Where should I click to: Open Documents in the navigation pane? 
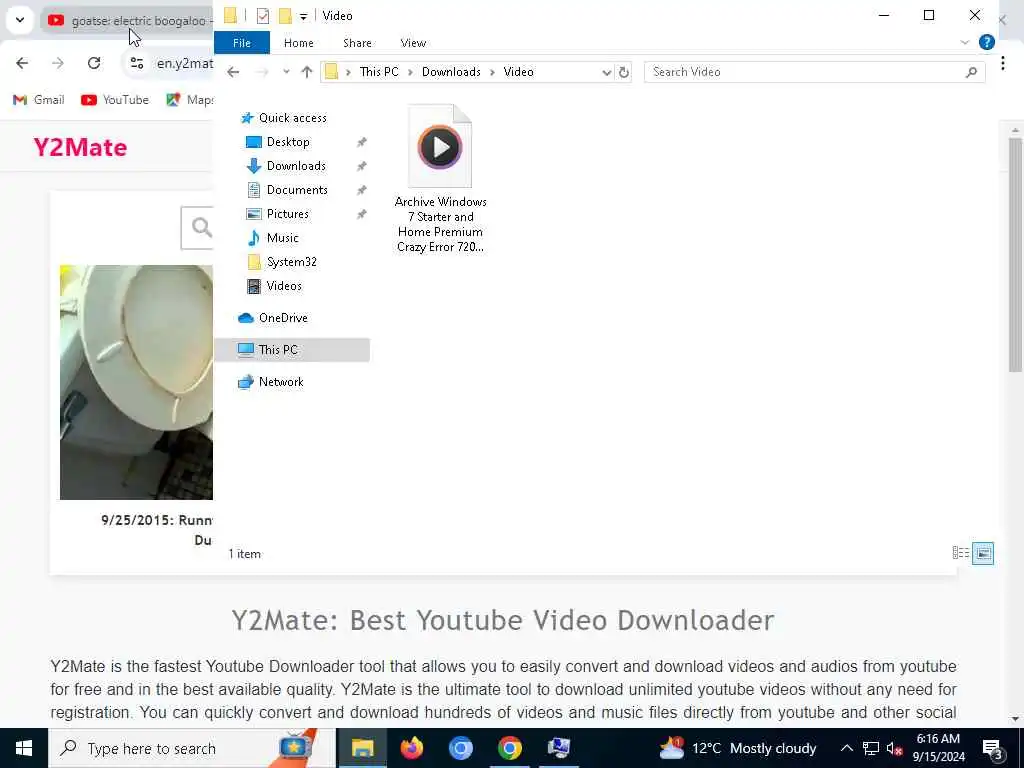[297, 190]
